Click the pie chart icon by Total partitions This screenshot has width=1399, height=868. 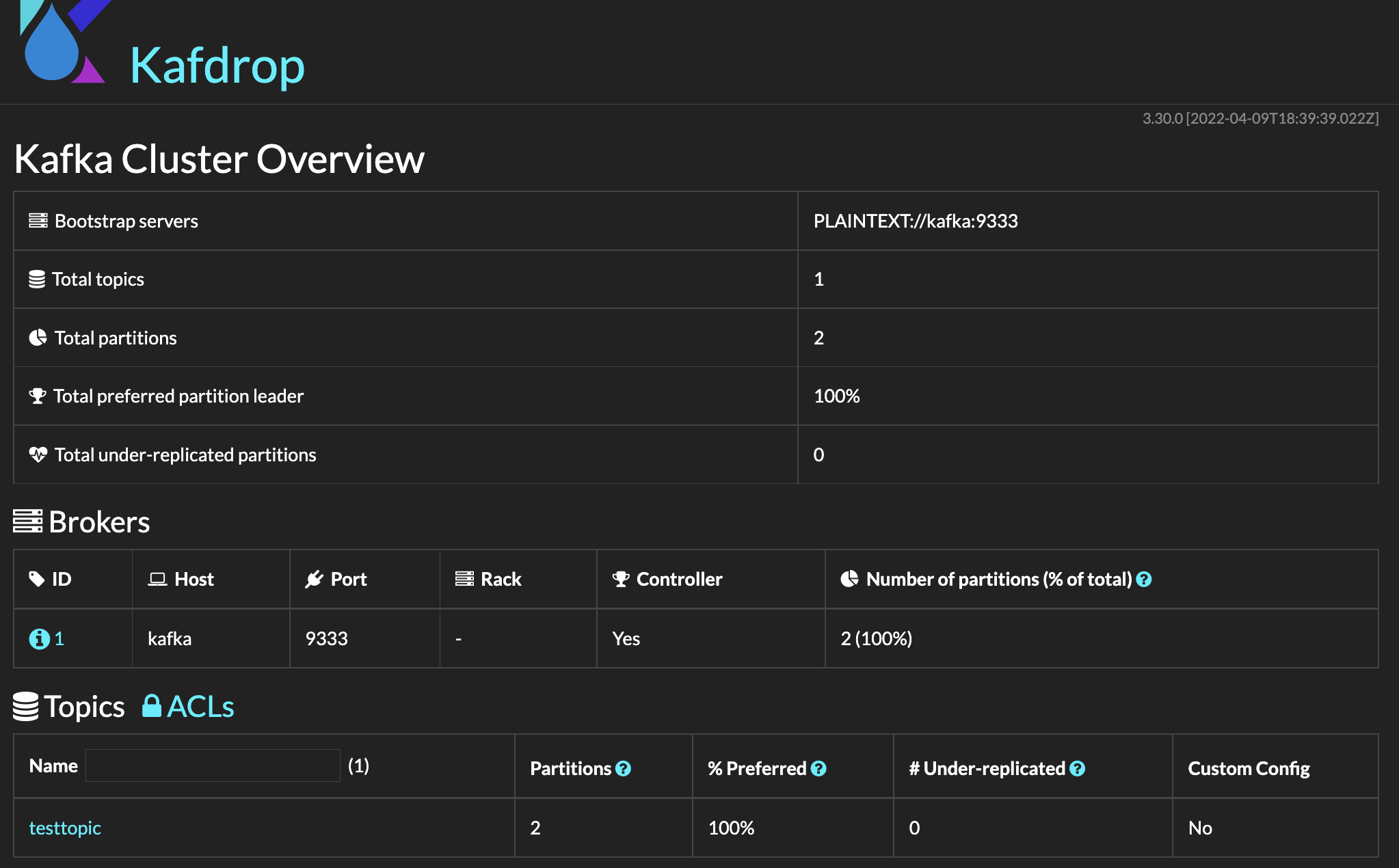point(38,338)
